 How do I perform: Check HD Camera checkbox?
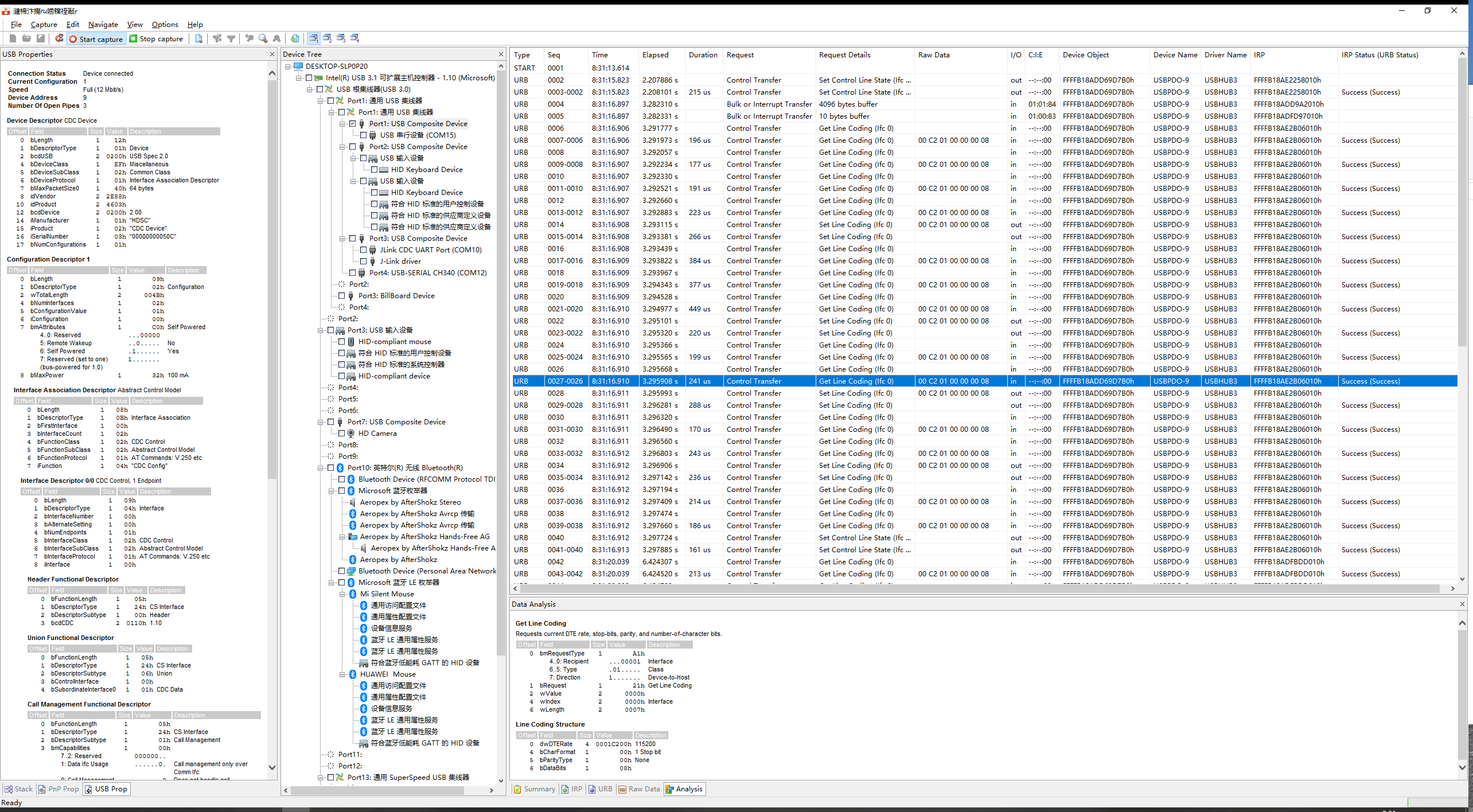pyautogui.click(x=342, y=433)
